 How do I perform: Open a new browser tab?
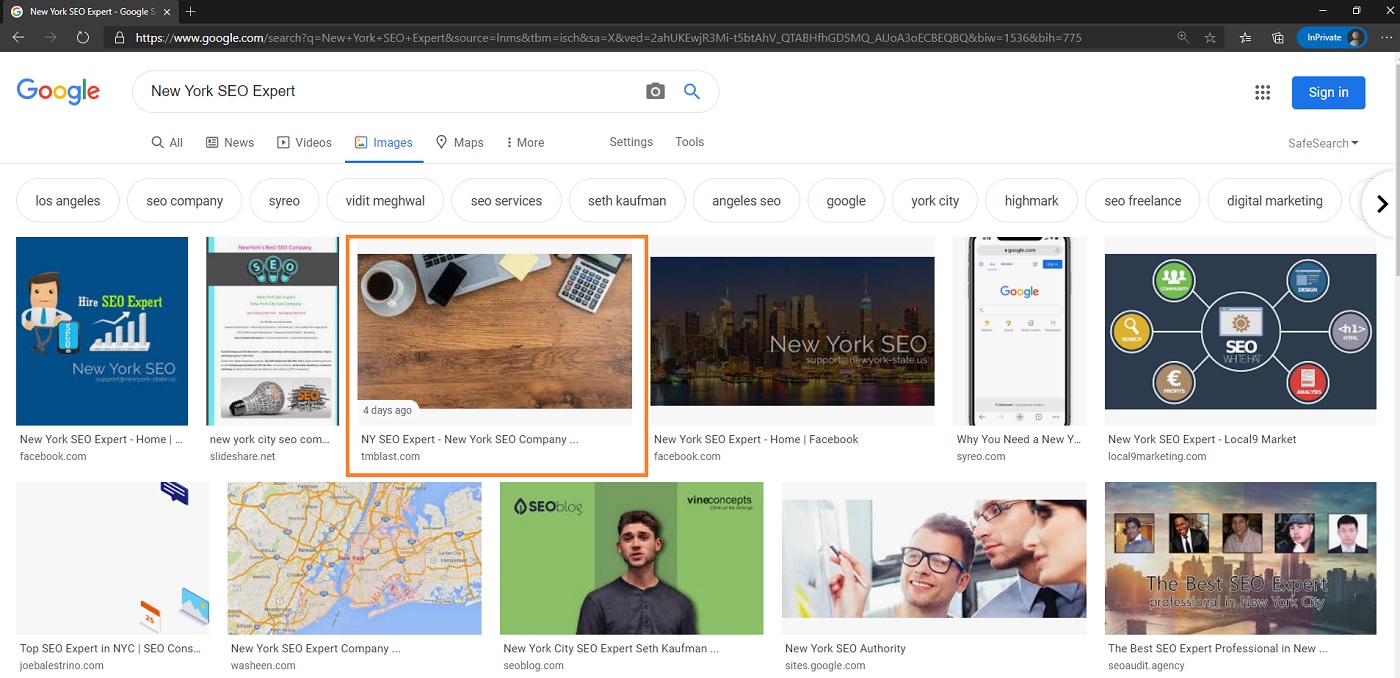[x=191, y=11]
